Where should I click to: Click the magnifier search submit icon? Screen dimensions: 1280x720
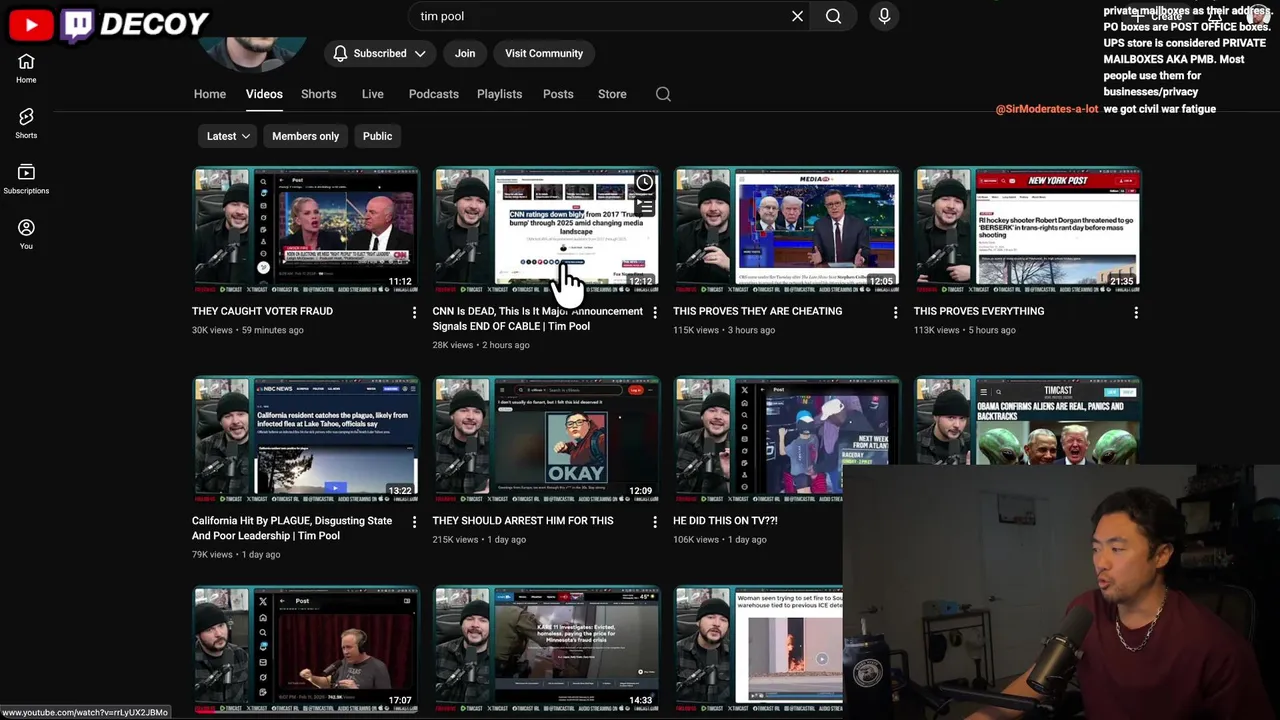[833, 16]
